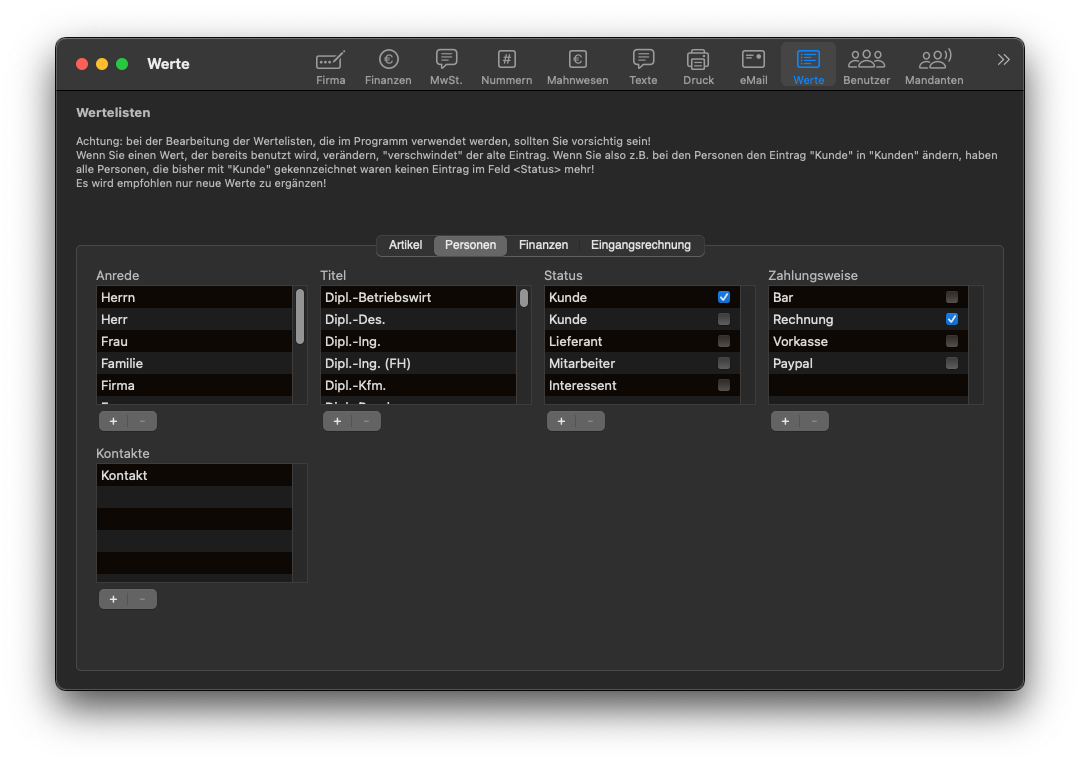Click plus button under Kontakte list

click(x=113, y=599)
